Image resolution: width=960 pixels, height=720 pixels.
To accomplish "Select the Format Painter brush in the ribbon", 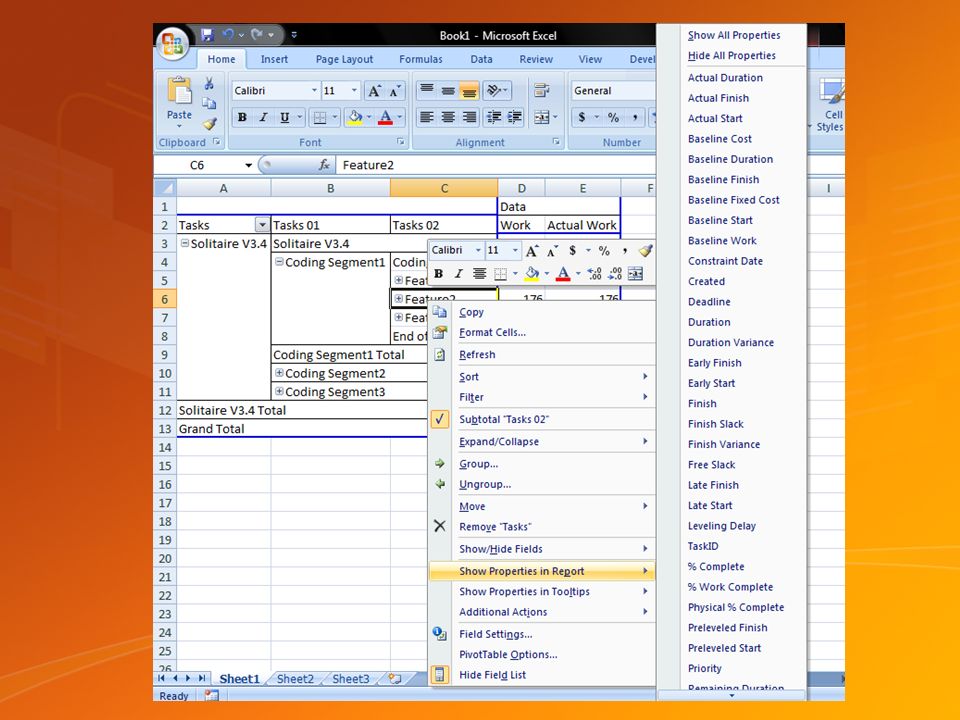I will point(210,124).
